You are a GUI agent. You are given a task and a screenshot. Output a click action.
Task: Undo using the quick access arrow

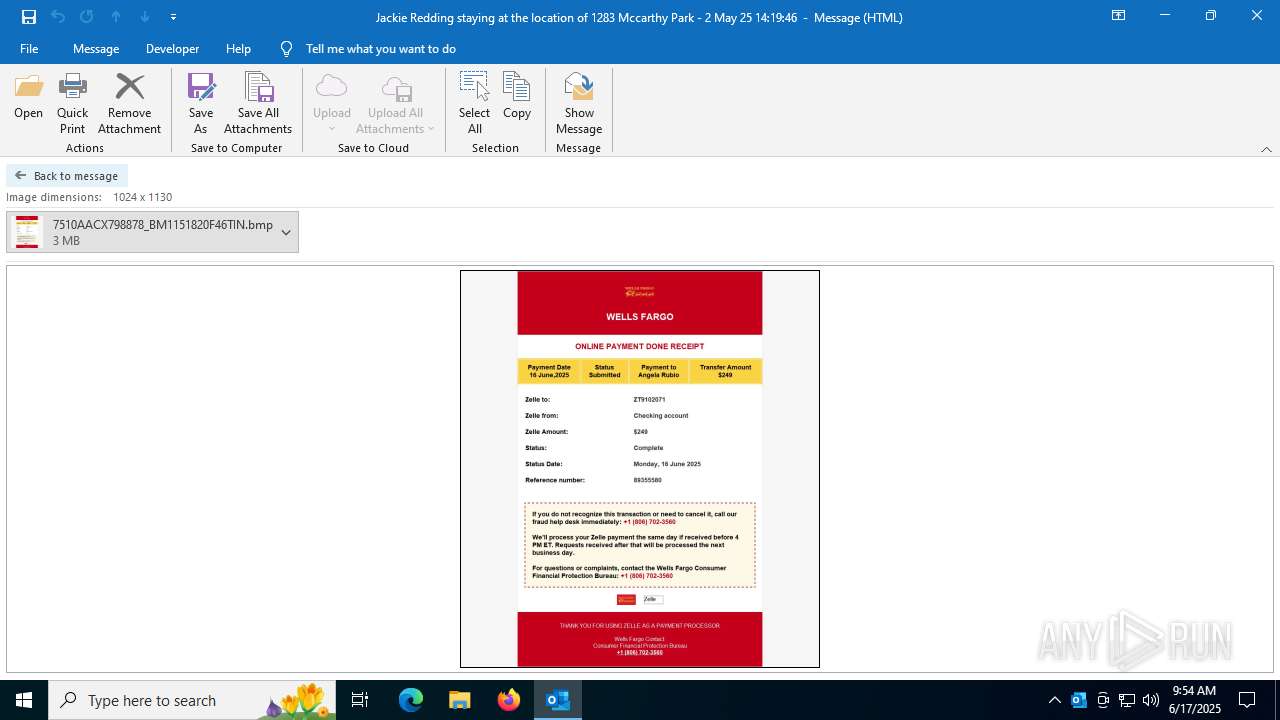[58, 17]
